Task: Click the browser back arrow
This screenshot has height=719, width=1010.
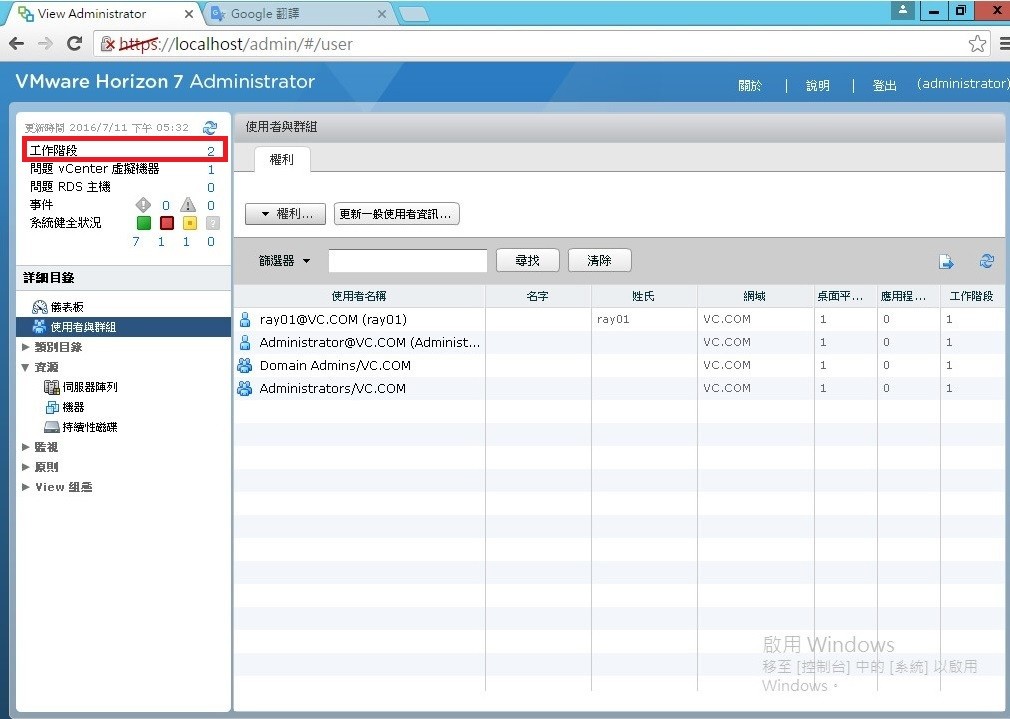Action: coord(17,44)
